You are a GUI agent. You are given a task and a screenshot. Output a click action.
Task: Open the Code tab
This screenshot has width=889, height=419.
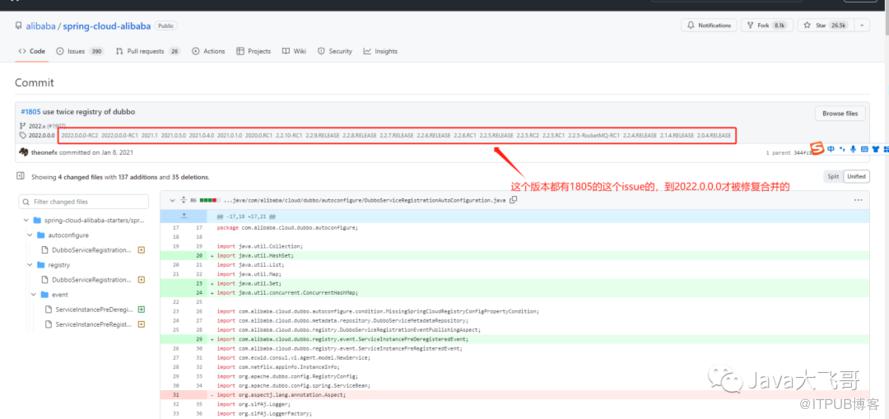coord(32,51)
